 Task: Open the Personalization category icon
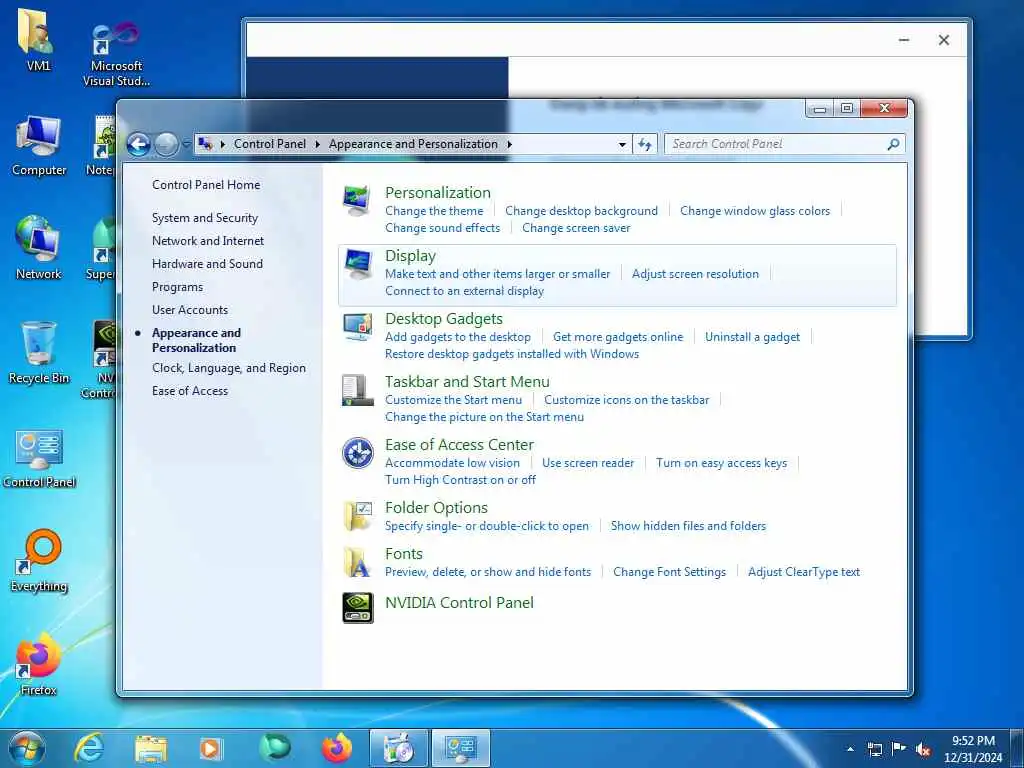[x=358, y=200]
